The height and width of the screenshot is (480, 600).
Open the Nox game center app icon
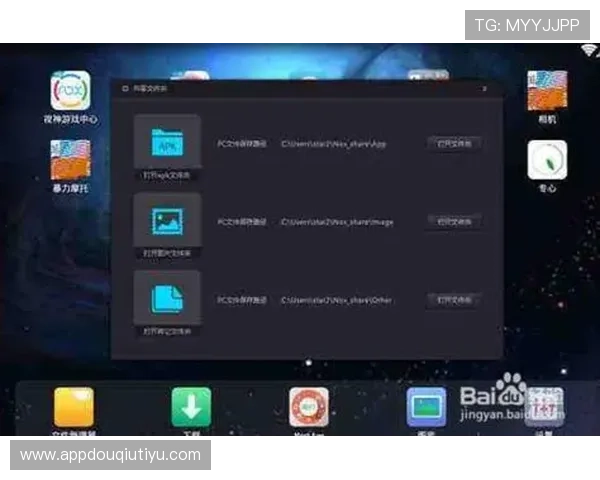(71, 91)
